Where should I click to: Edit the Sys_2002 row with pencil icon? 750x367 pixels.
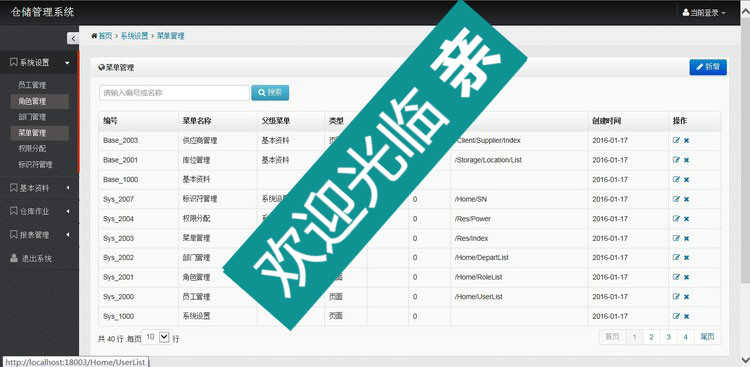point(676,257)
